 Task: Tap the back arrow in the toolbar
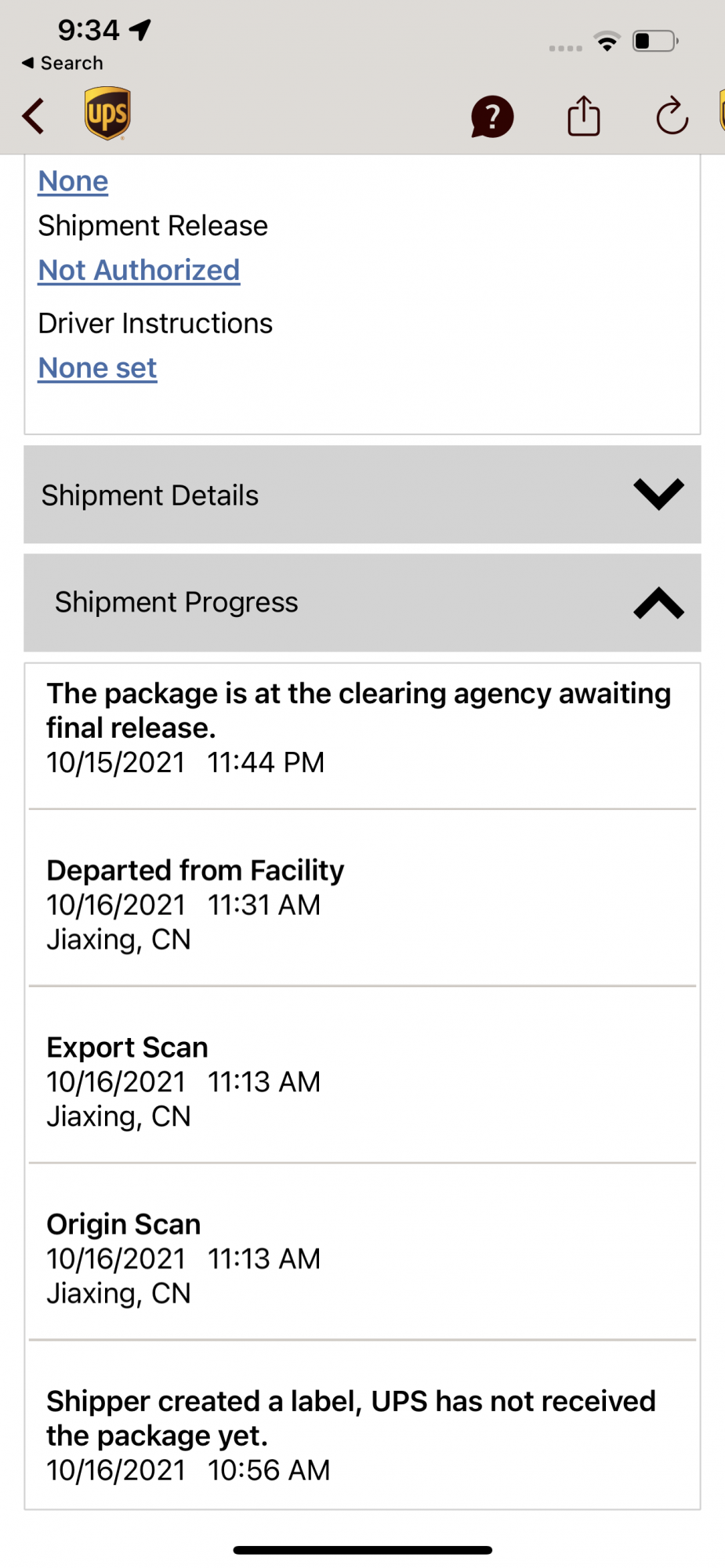click(x=34, y=116)
